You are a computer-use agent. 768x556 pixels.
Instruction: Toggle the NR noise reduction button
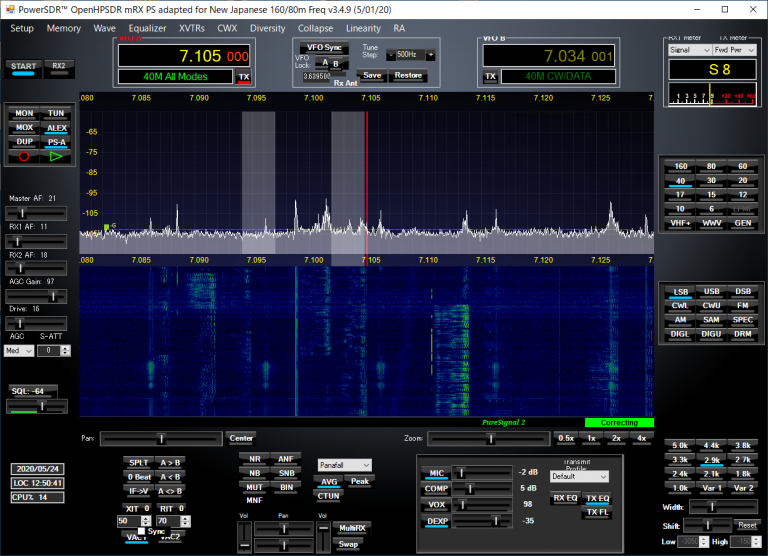coord(254,459)
